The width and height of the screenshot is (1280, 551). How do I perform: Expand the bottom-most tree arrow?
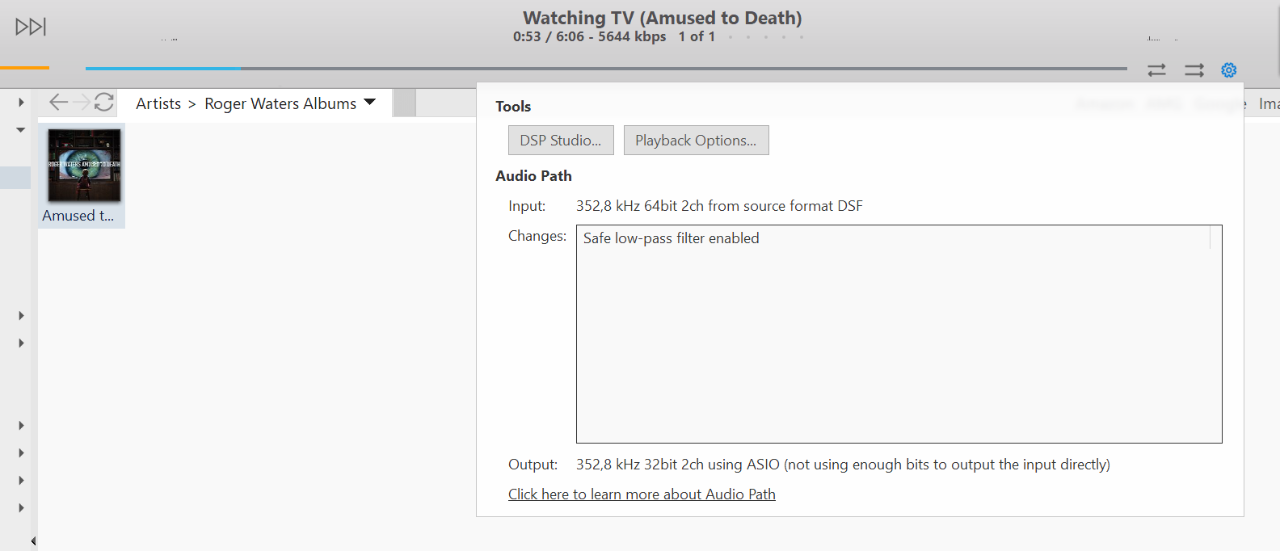[x=21, y=507]
